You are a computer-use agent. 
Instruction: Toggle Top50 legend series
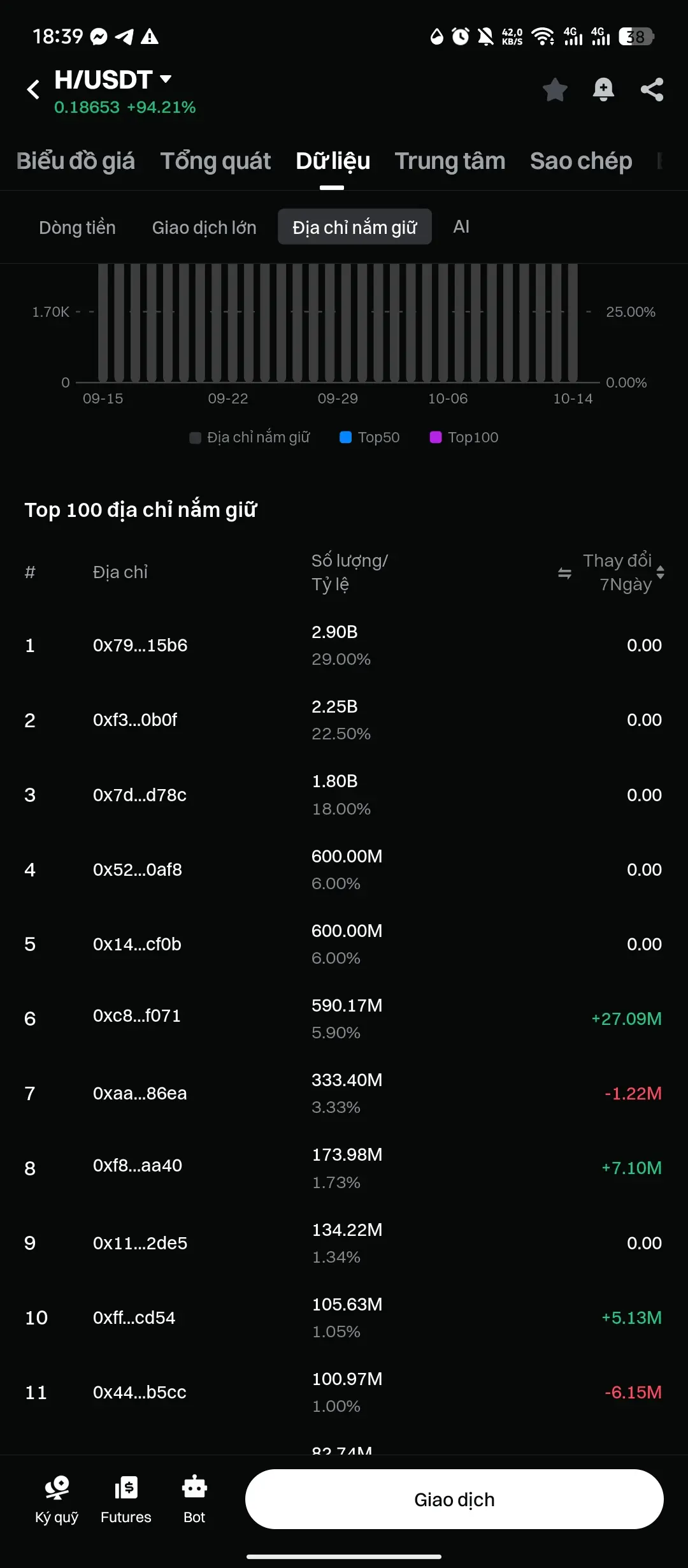tap(369, 437)
